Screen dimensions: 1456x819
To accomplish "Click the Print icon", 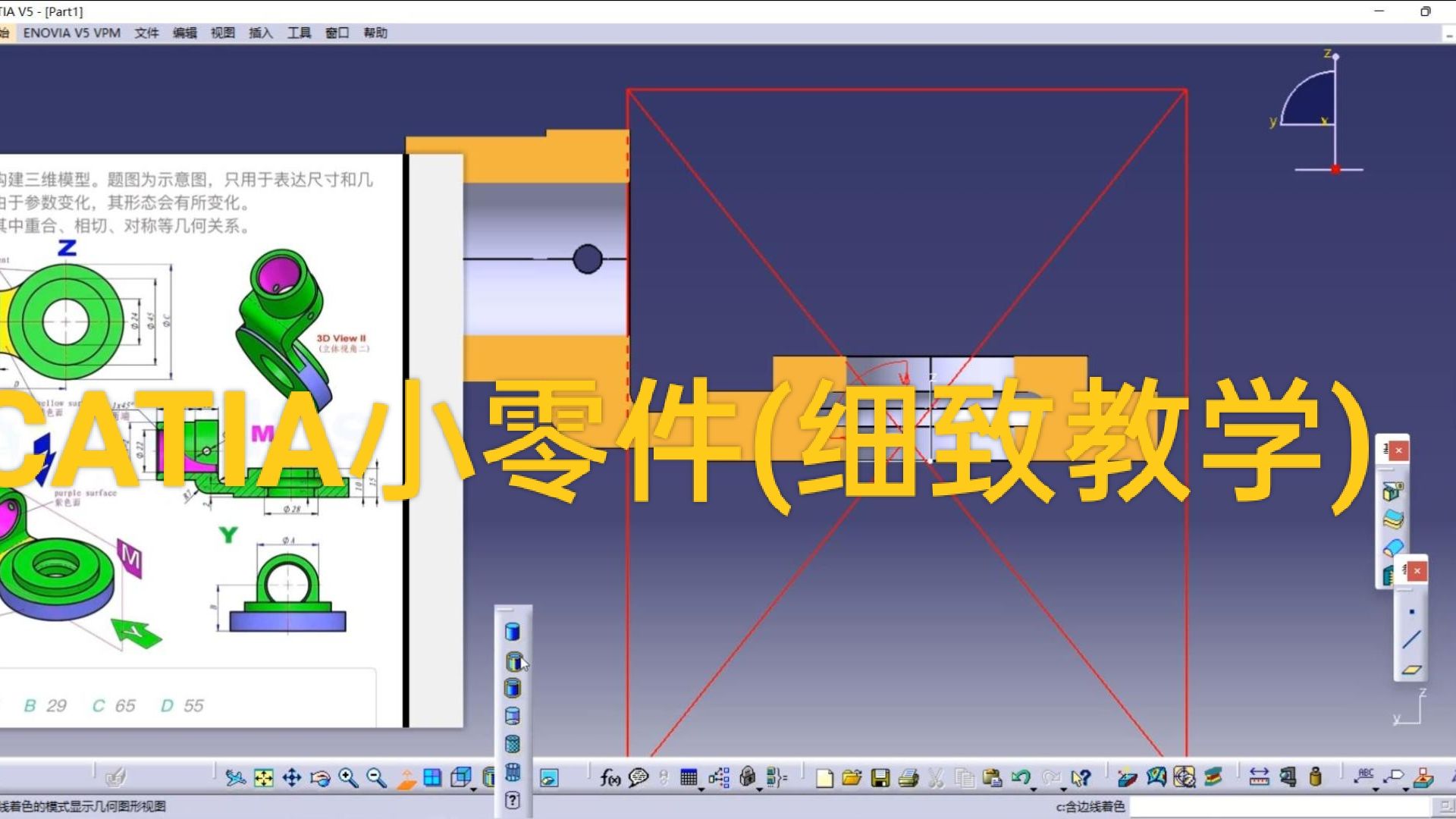I will click(908, 777).
